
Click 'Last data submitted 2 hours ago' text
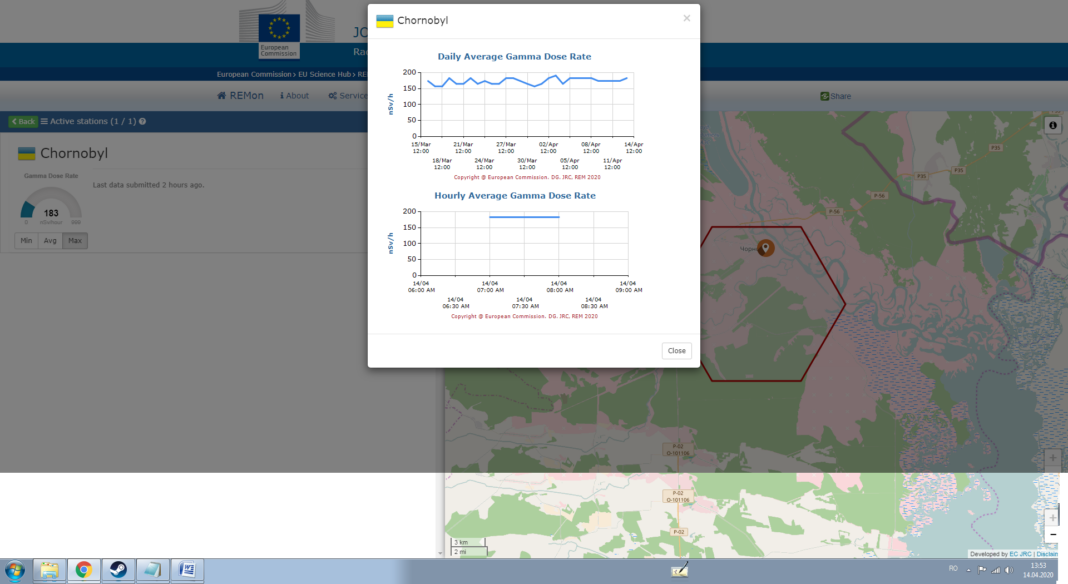(x=148, y=185)
